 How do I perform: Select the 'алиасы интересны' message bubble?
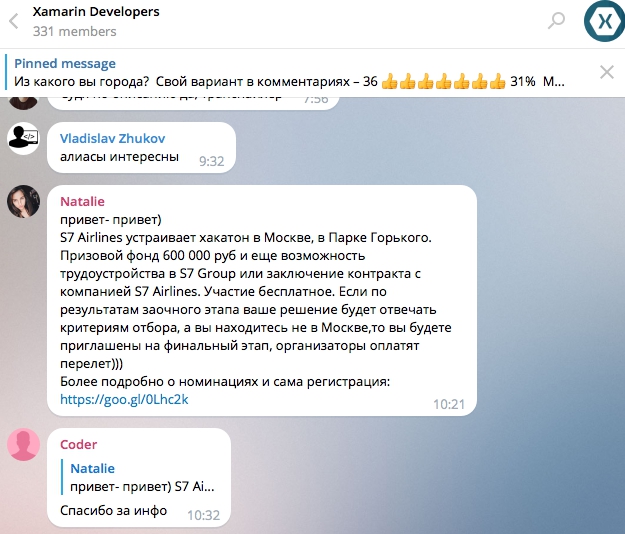(142, 147)
